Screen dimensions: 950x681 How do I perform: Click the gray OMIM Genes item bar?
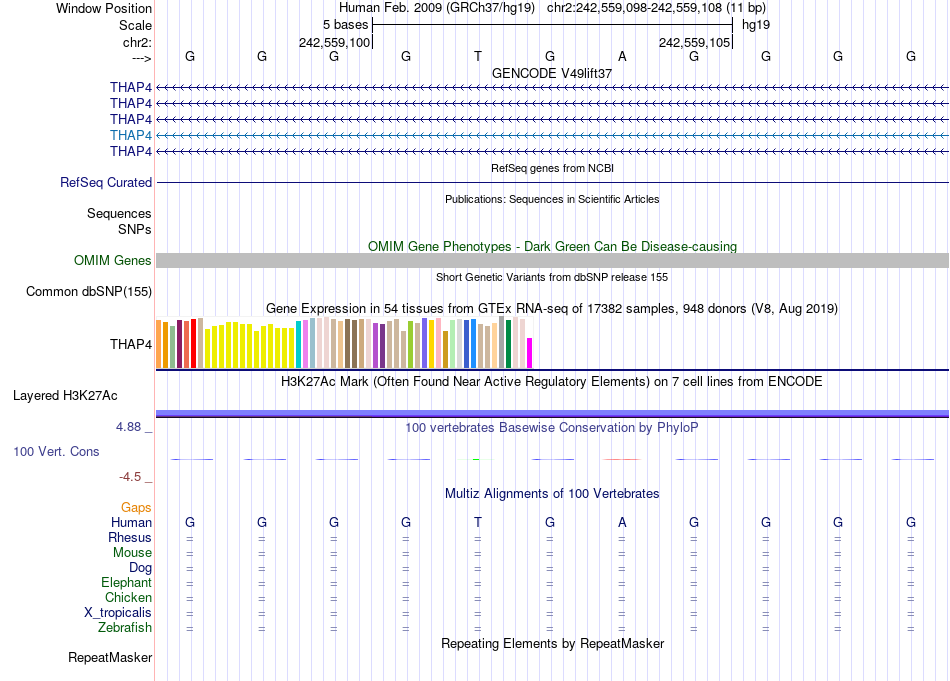pos(552,261)
